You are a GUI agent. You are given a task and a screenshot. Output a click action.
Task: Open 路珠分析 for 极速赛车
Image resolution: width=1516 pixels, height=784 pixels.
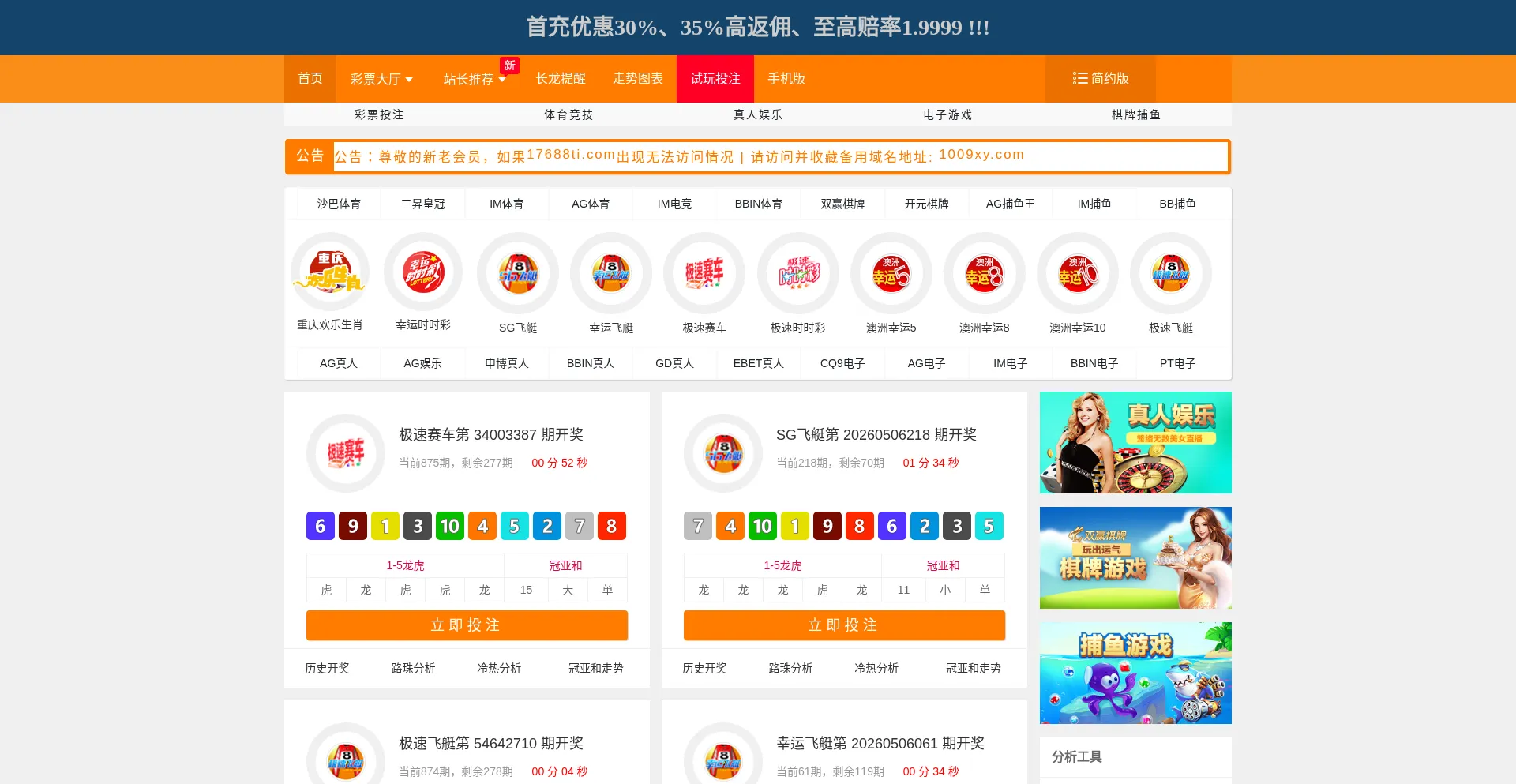click(x=413, y=668)
